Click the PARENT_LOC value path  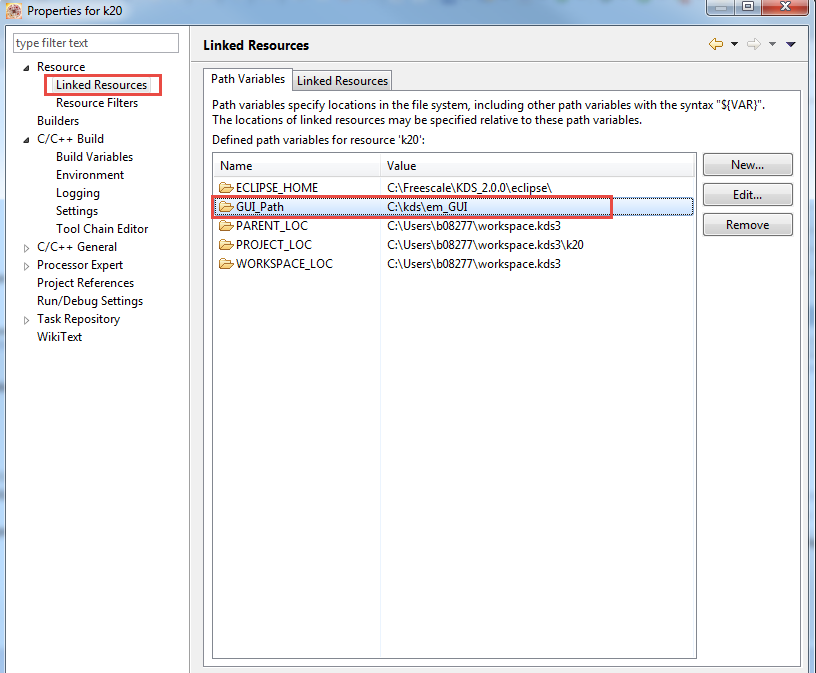(x=474, y=225)
